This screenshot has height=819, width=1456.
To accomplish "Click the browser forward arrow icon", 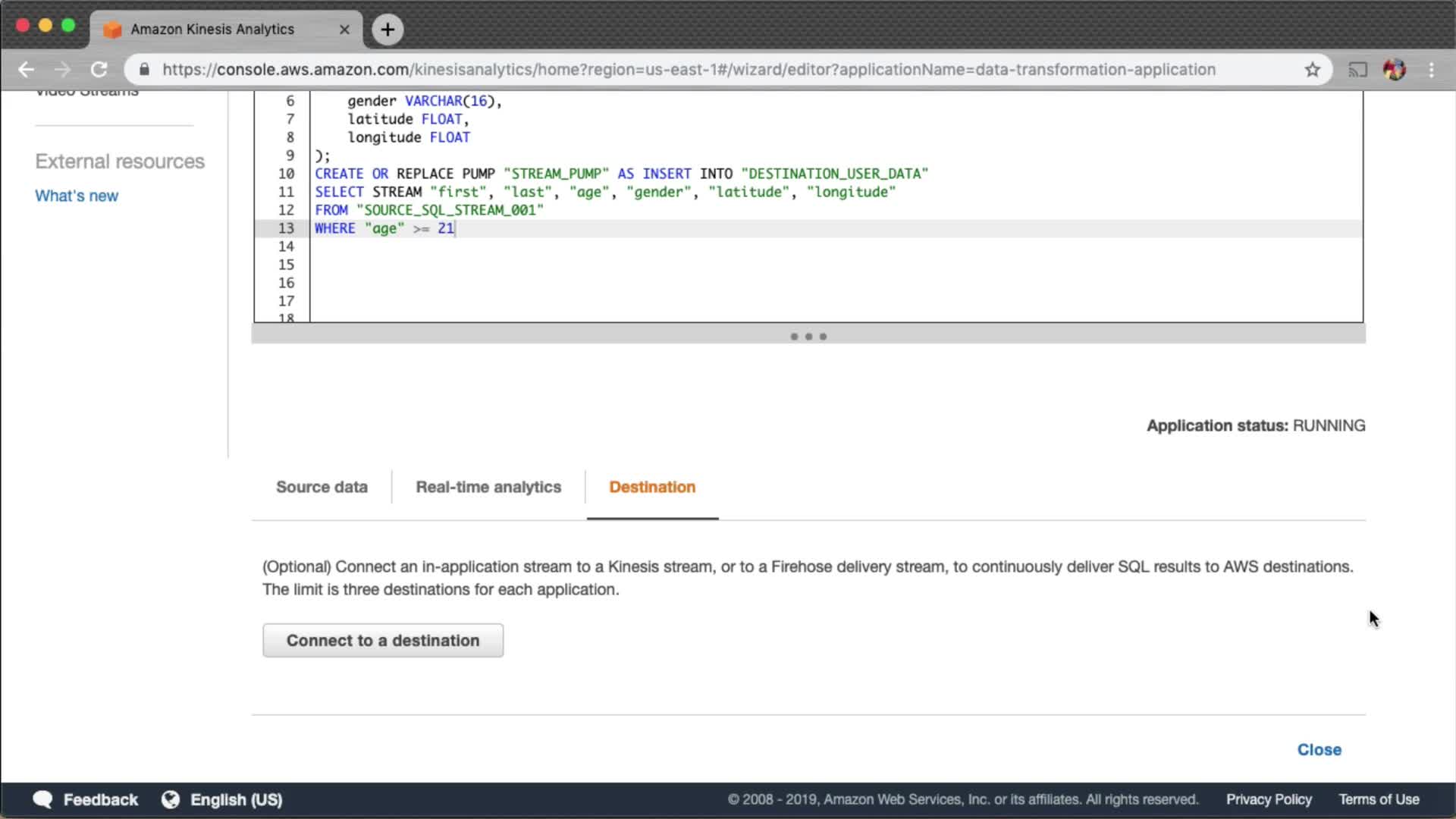I will click(62, 70).
